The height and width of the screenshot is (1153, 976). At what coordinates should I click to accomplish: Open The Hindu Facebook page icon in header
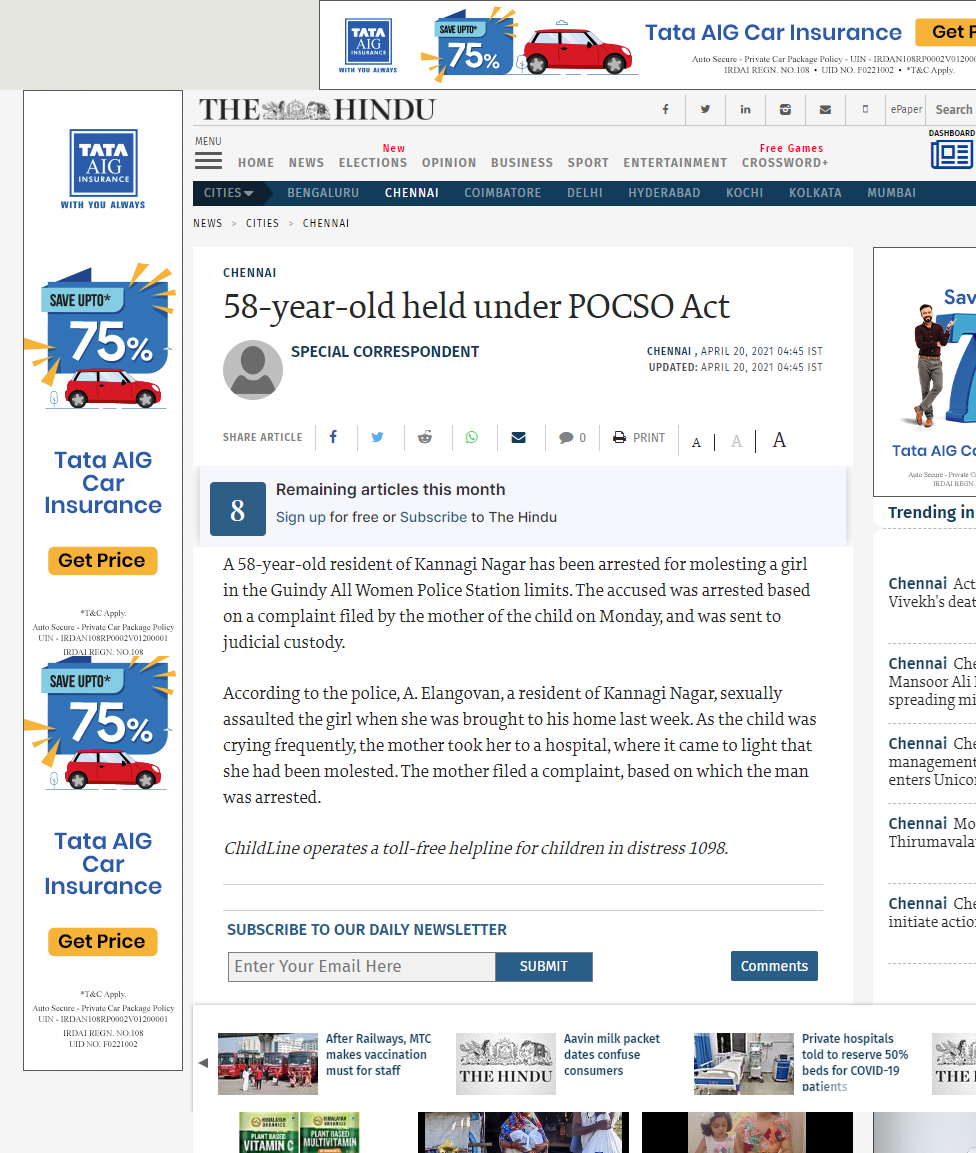click(x=666, y=110)
